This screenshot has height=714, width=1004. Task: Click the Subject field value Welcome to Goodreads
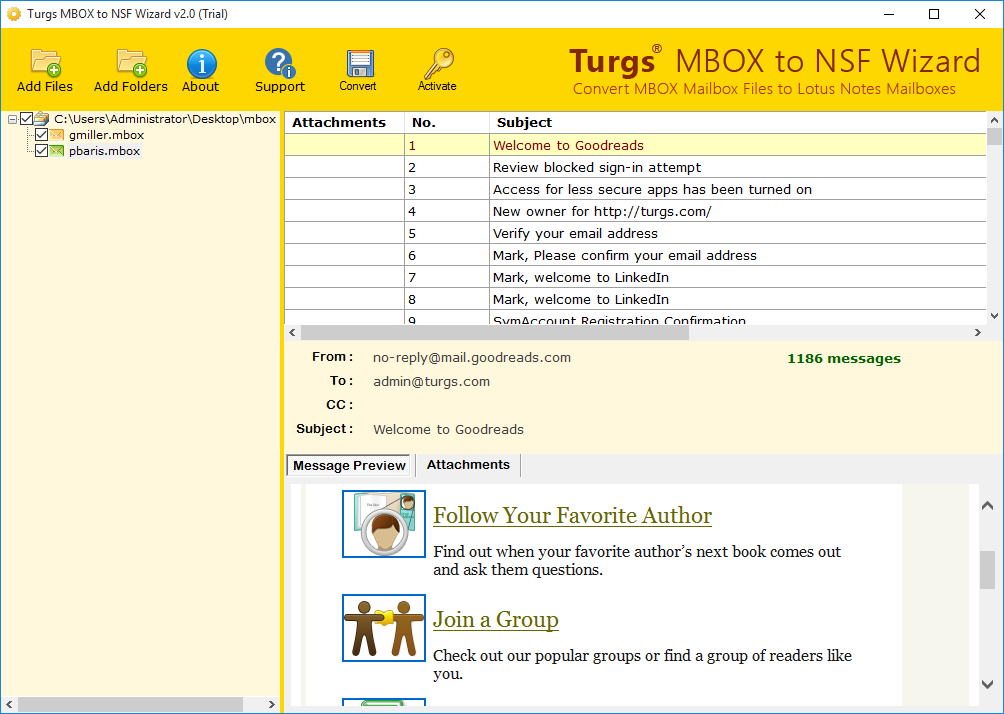tap(448, 430)
